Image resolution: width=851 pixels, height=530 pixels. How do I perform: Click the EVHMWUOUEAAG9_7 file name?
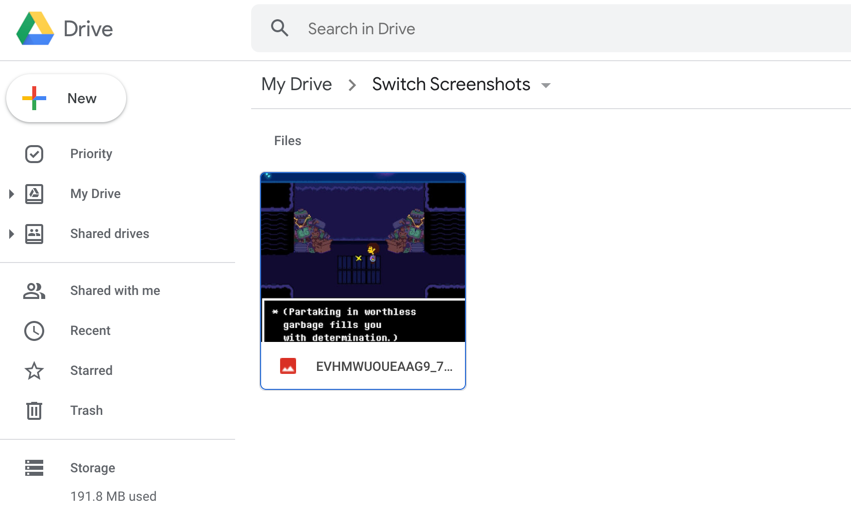[384, 367]
